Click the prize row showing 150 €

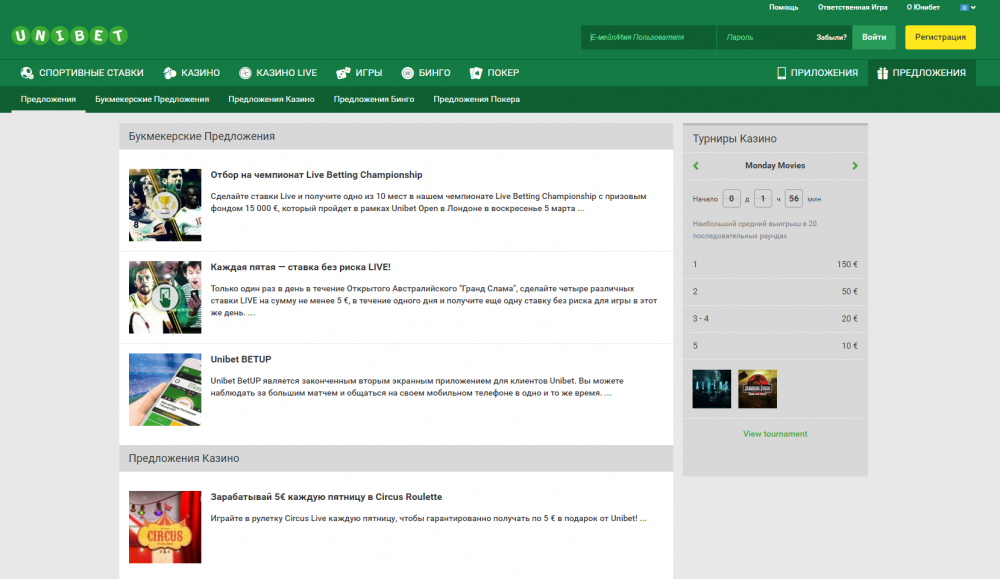[x=775, y=264]
